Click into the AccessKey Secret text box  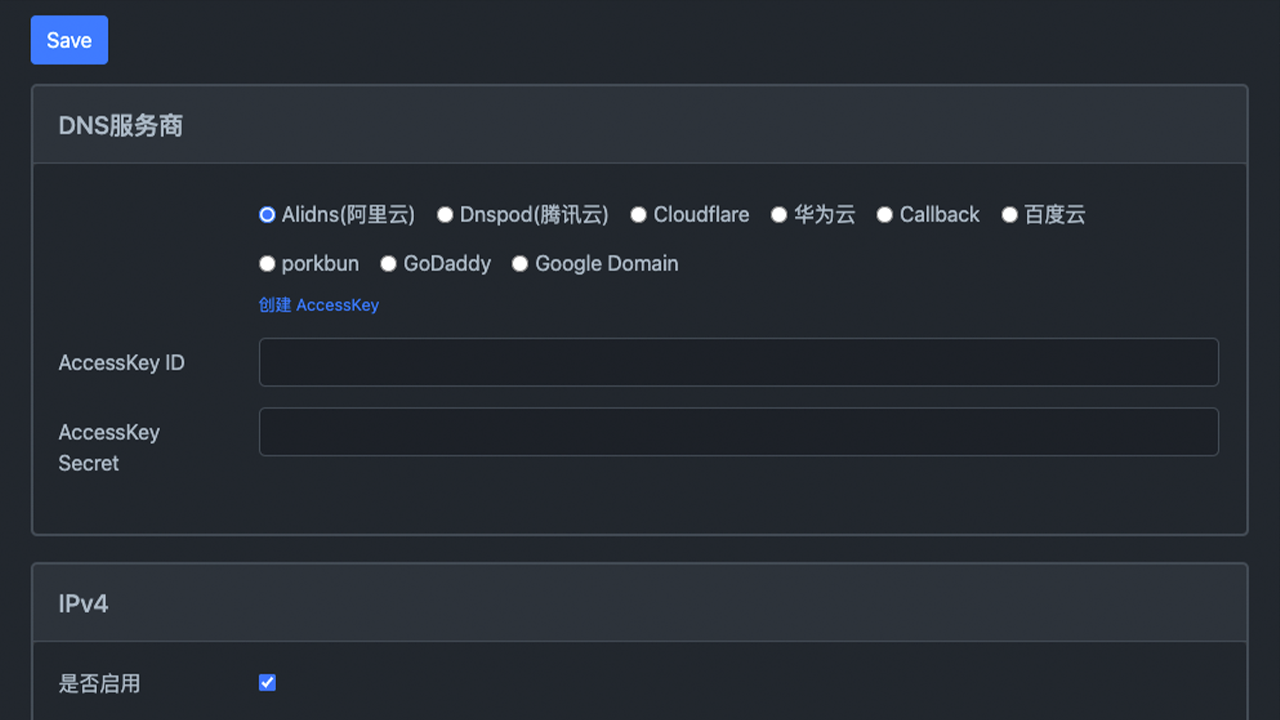[738, 432]
